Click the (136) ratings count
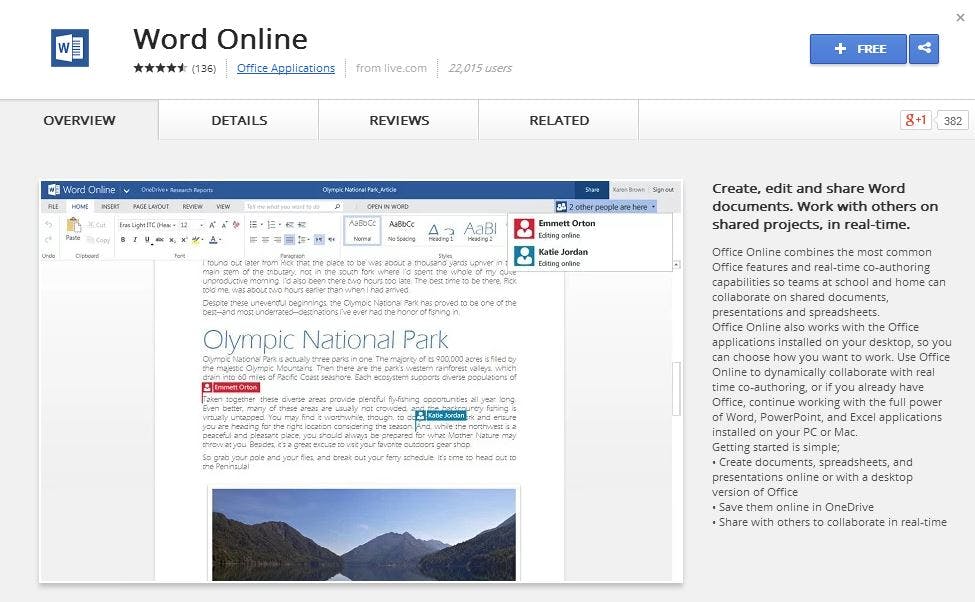The image size is (975, 602). point(204,68)
